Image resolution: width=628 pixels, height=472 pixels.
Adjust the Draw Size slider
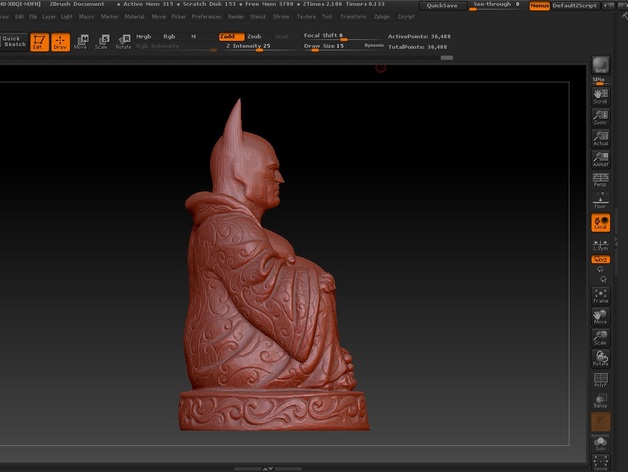(x=331, y=46)
